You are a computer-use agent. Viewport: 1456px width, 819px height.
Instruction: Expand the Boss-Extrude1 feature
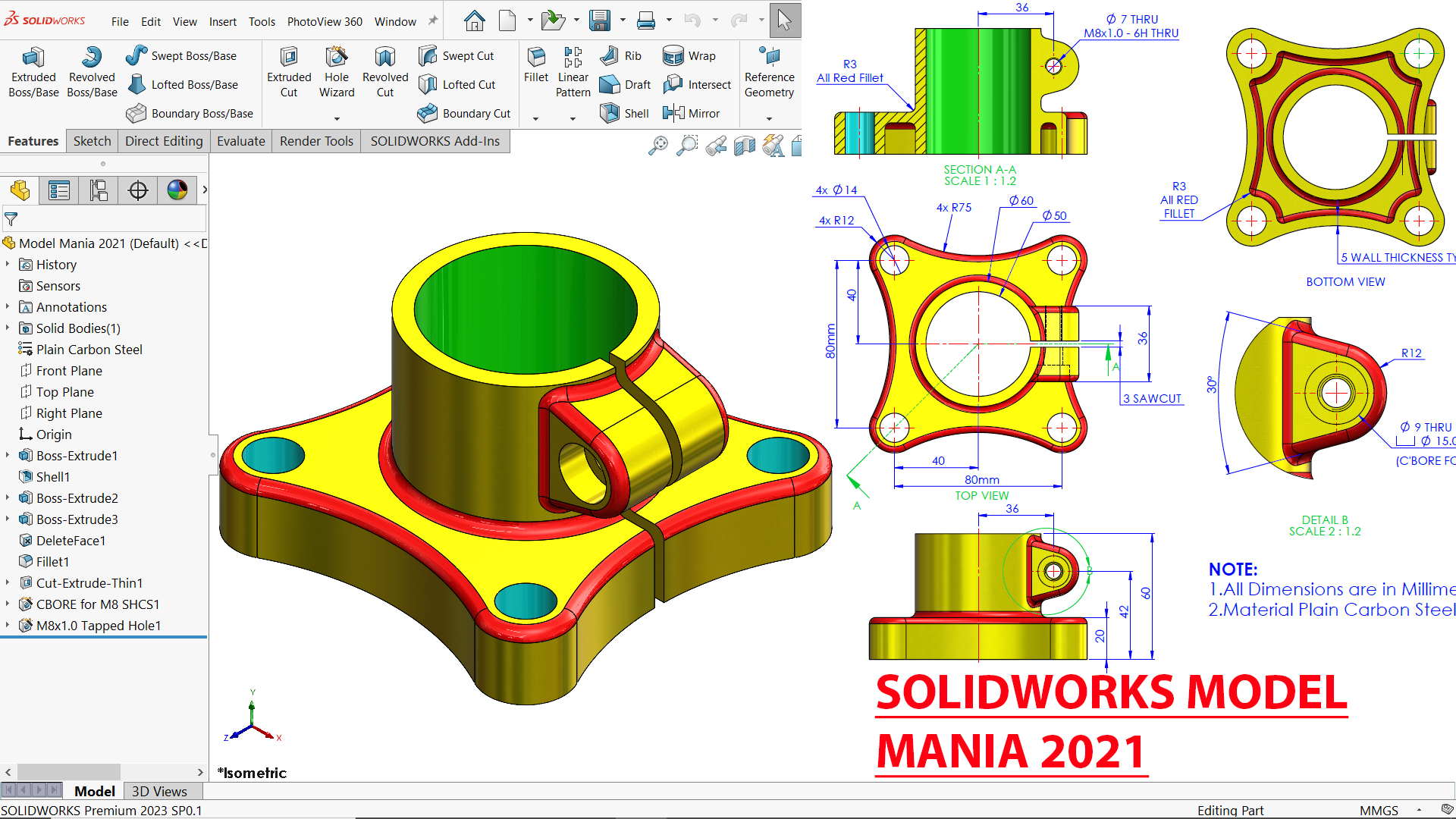tap(8, 455)
